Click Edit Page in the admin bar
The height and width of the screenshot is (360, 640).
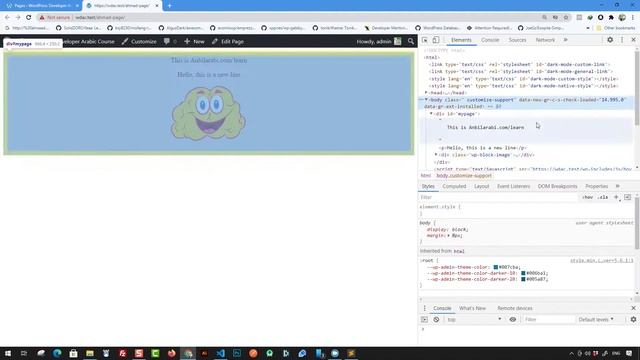[x=228, y=41]
